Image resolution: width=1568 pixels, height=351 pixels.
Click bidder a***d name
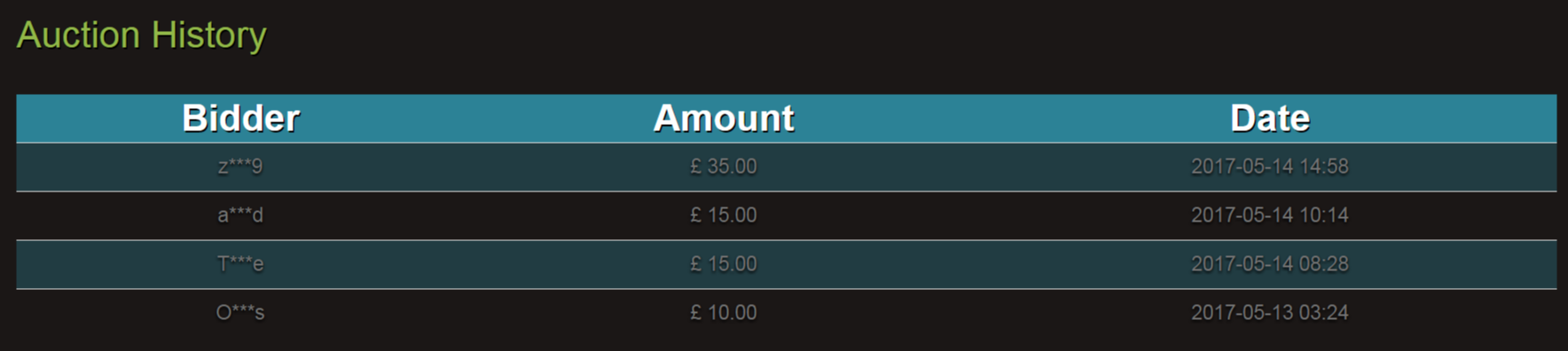tap(240, 215)
